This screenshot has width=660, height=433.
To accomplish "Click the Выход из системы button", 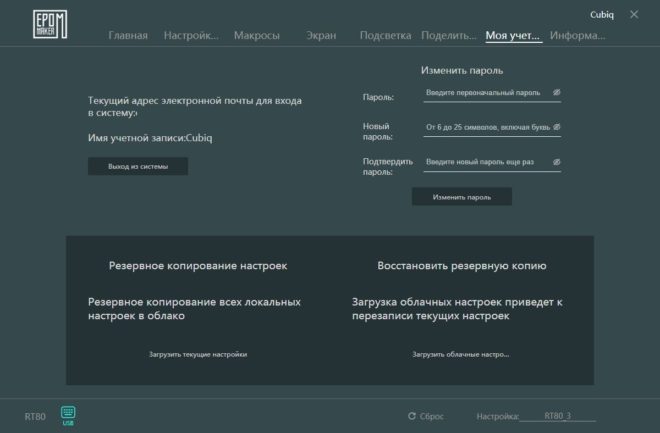I will point(138,166).
